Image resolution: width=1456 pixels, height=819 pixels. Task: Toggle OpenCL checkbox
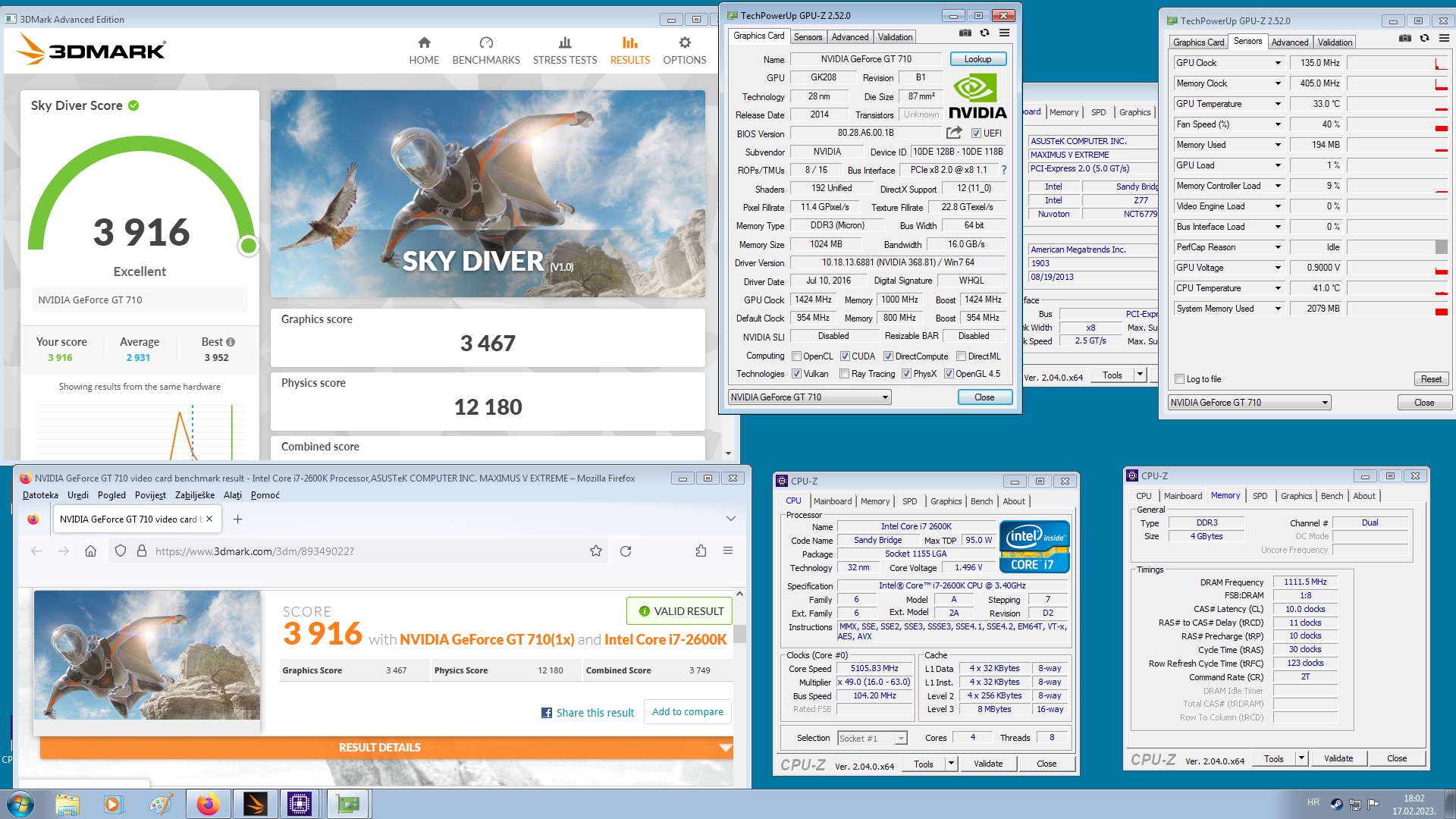point(796,356)
